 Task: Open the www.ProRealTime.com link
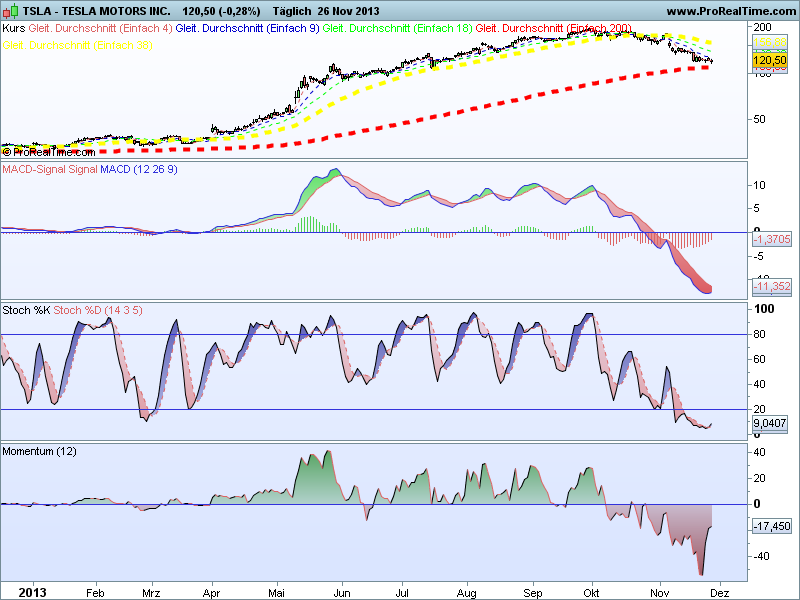pos(733,11)
